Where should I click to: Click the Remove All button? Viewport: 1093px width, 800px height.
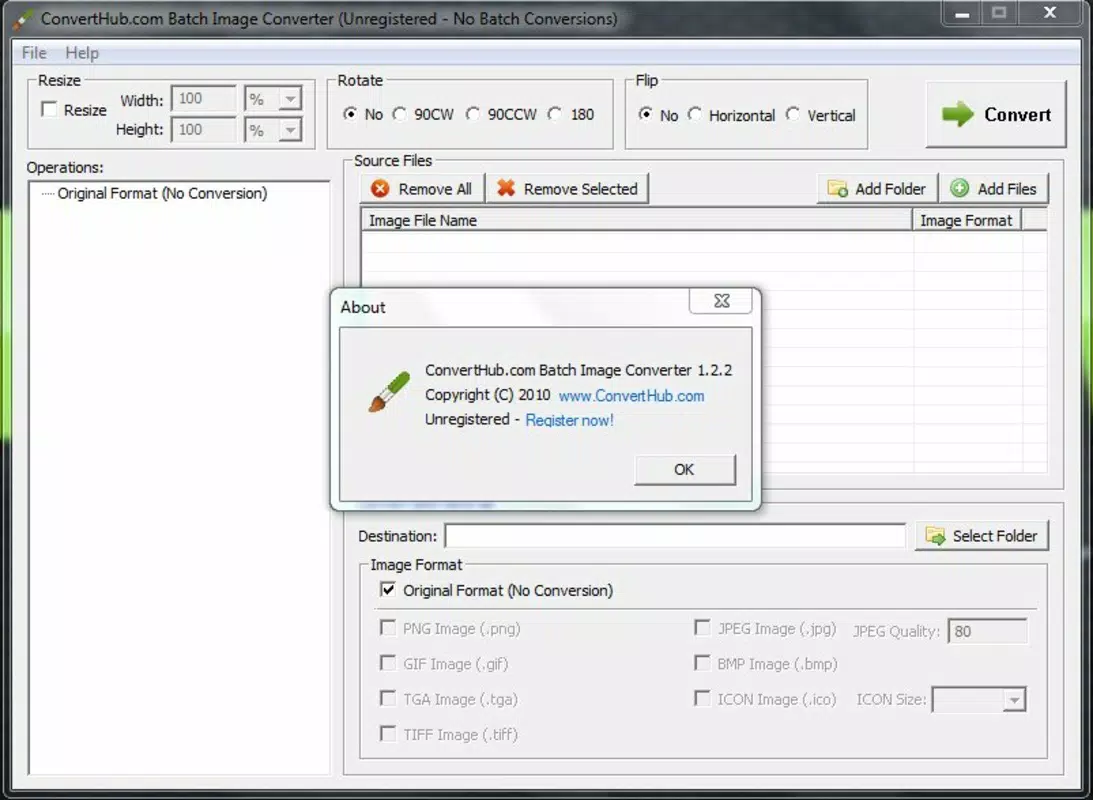pos(422,189)
